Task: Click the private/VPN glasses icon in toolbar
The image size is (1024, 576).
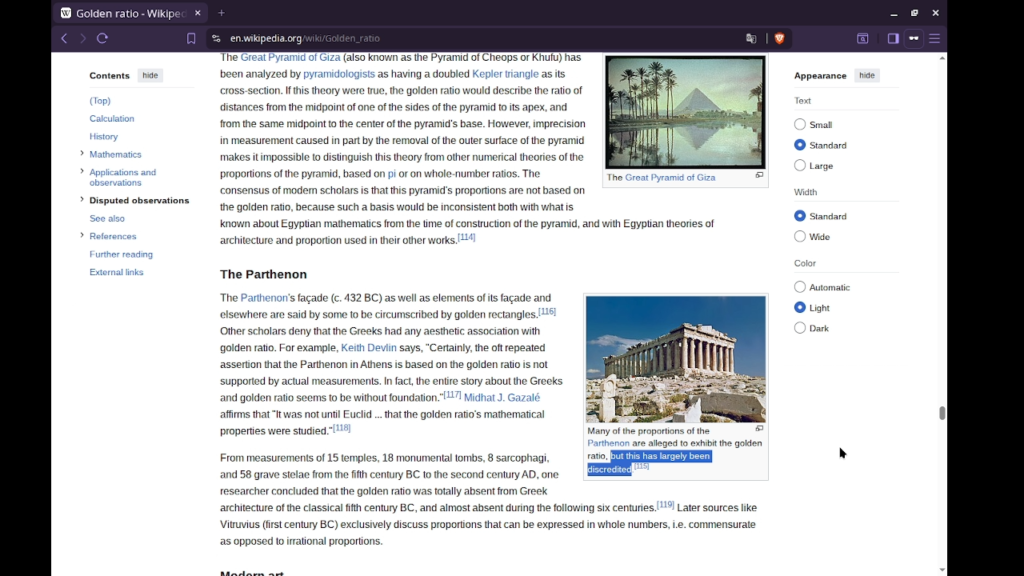Action: point(914,39)
